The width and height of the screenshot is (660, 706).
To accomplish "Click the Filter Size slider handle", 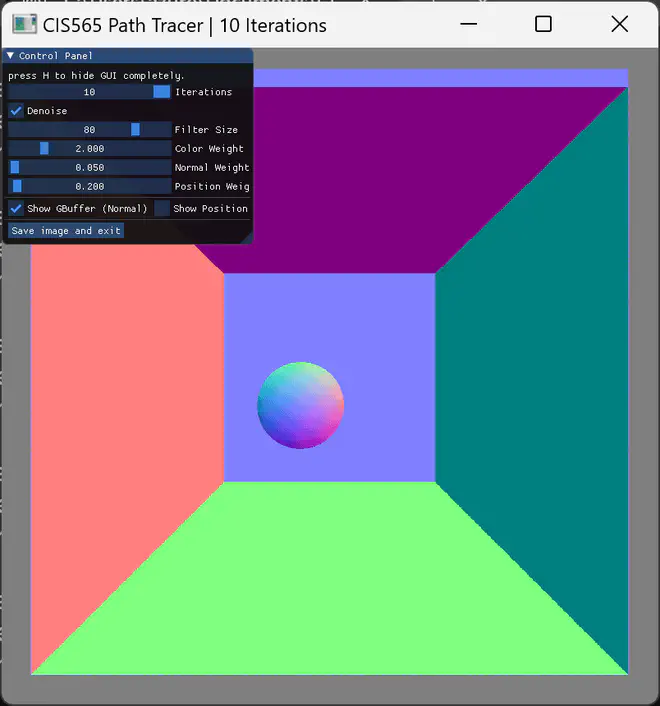I will (135, 130).
